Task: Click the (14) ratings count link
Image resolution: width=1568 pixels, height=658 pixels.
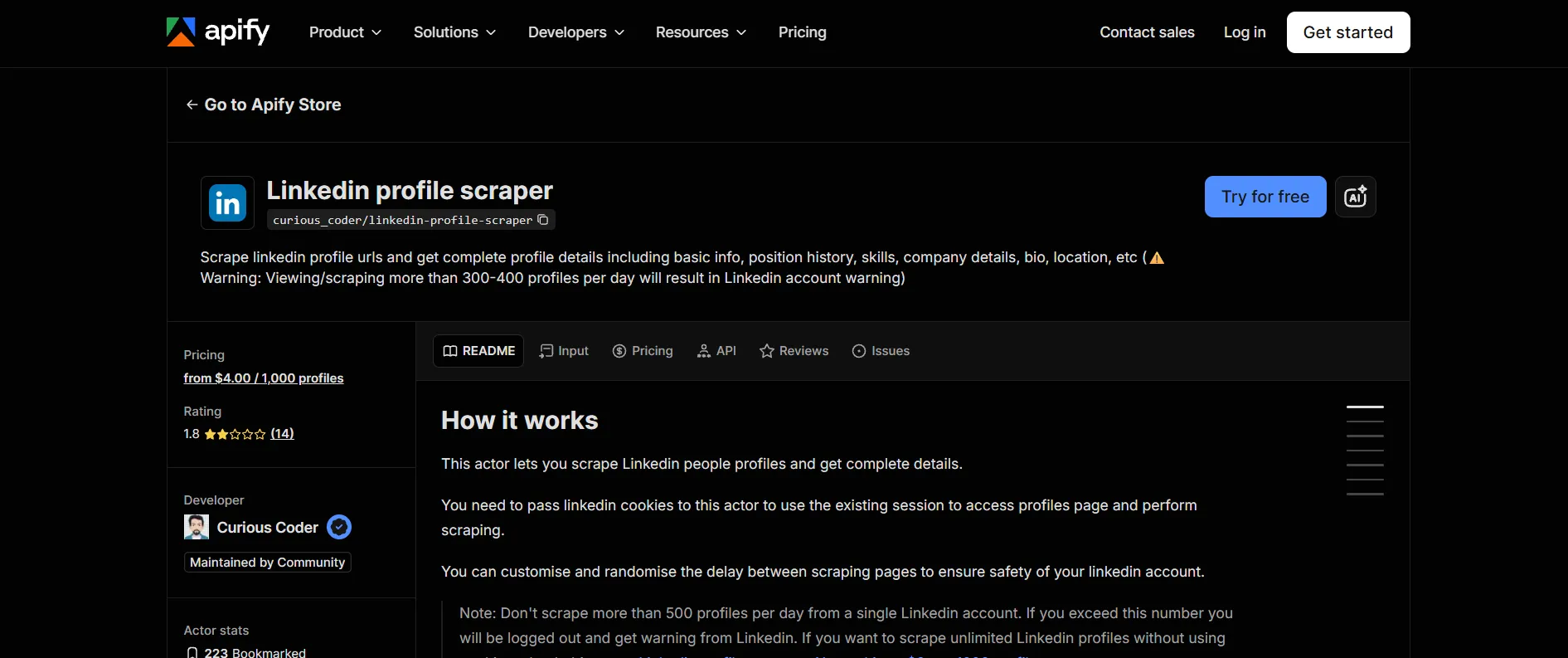Action: point(282,434)
